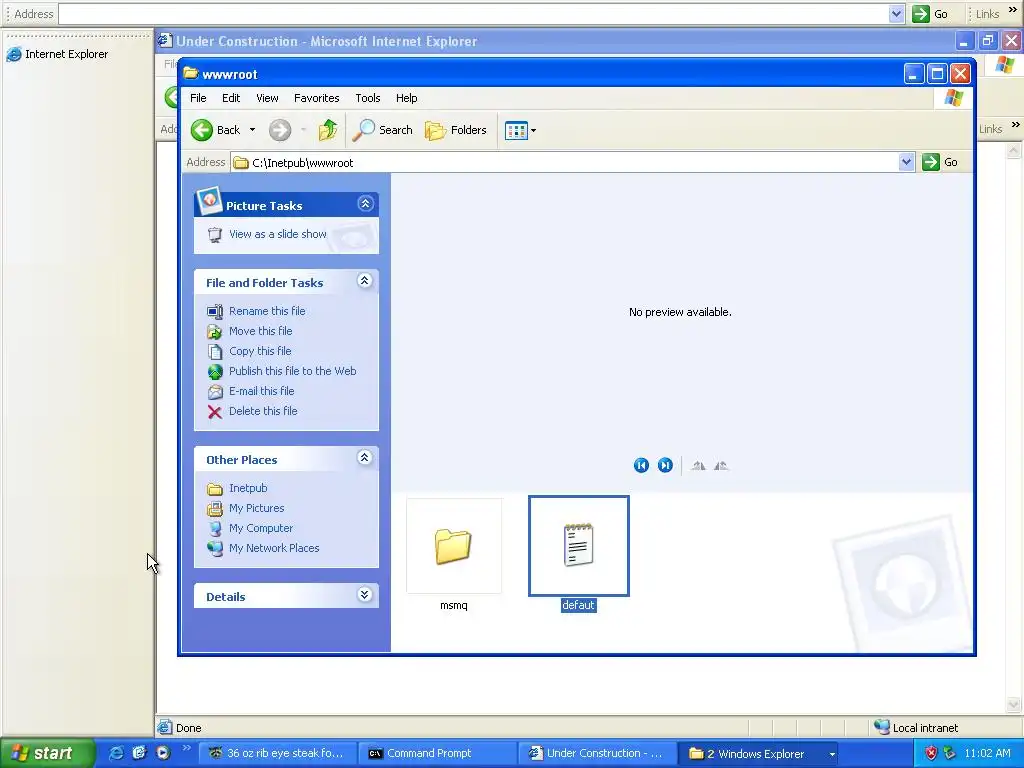Start View as a slide show
Image resolution: width=1024 pixels, height=768 pixels.
278,234
